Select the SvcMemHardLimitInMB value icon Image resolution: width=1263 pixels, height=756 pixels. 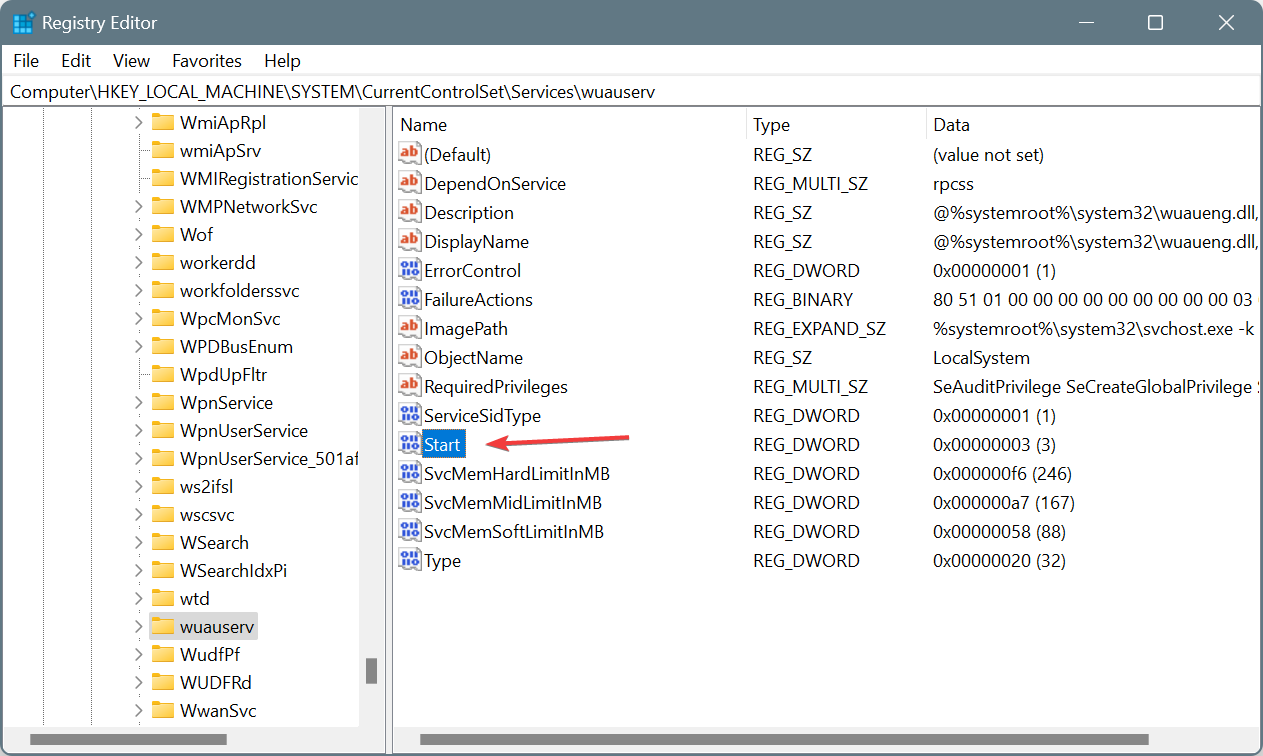[x=409, y=473]
